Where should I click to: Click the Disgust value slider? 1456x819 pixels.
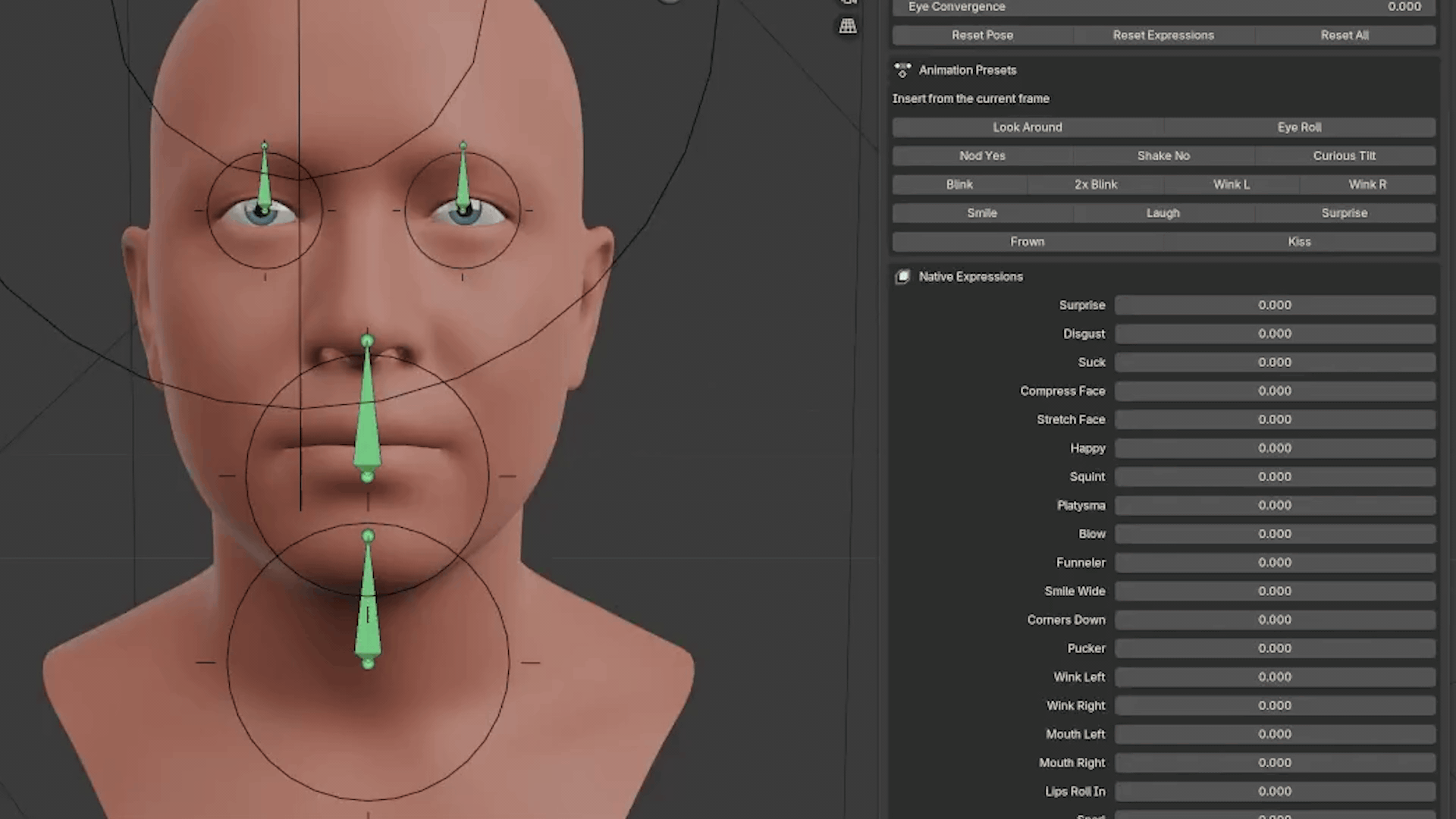pyautogui.click(x=1276, y=334)
